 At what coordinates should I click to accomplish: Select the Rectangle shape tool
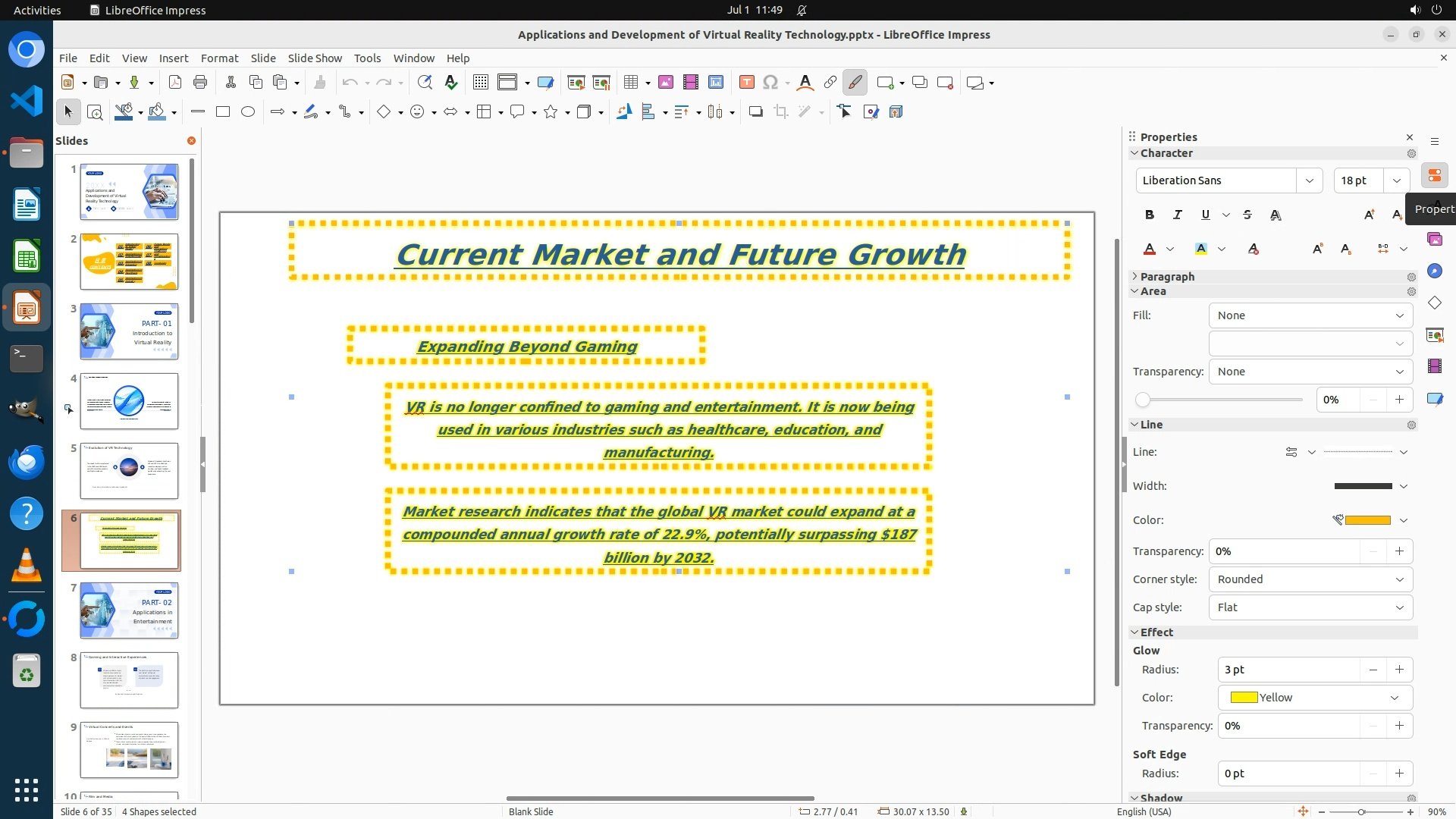click(x=223, y=111)
